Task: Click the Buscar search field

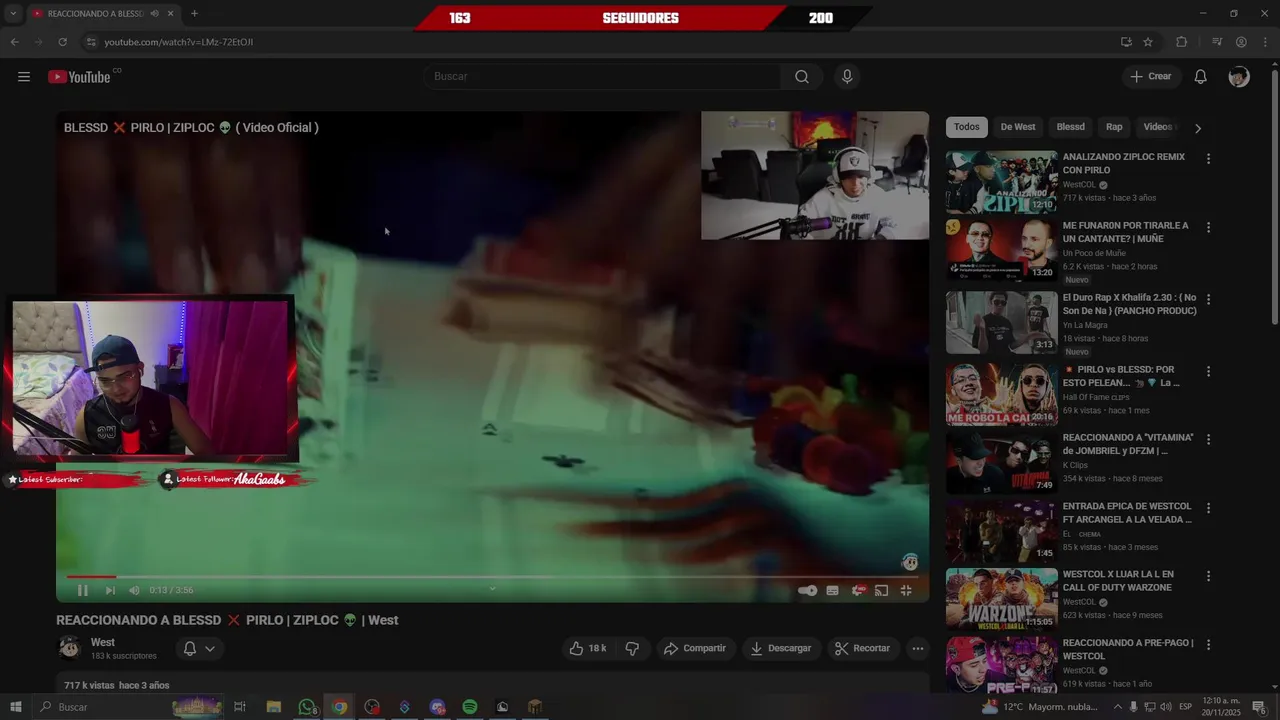Action: (x=603, y=77)
